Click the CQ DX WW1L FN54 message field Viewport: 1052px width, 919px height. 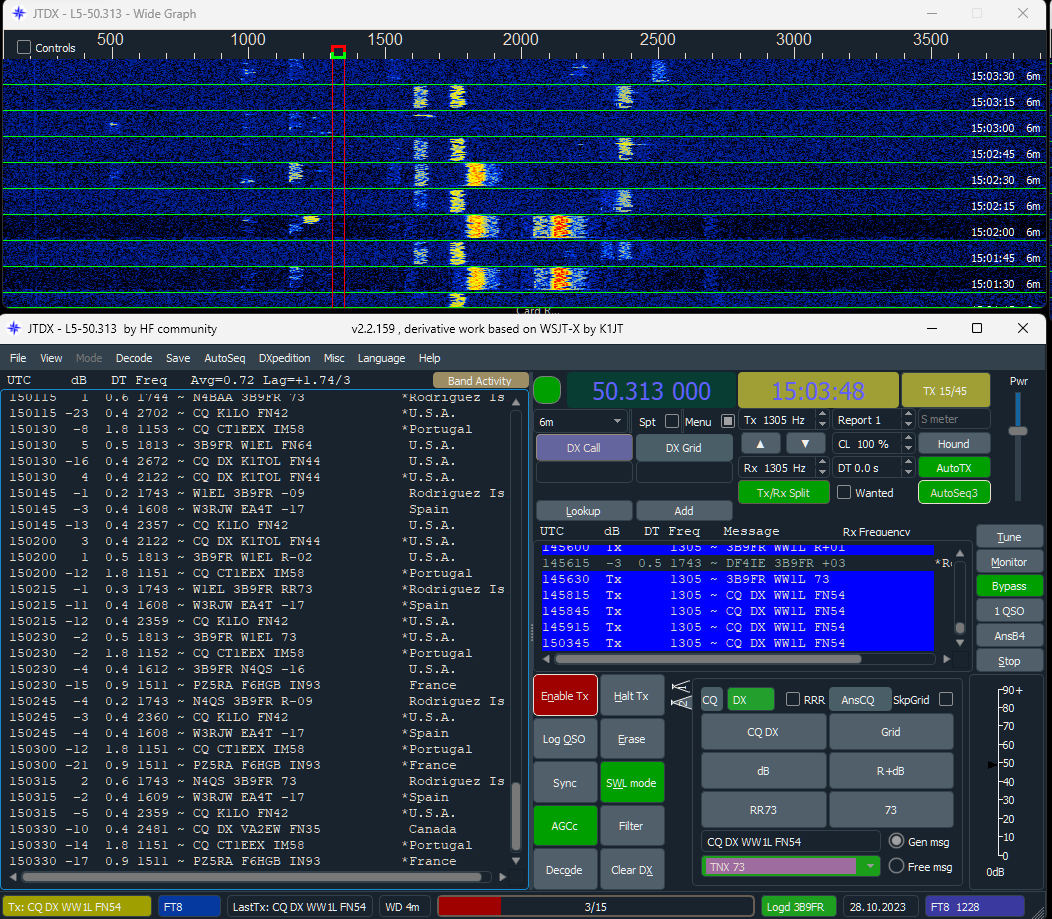791,841
